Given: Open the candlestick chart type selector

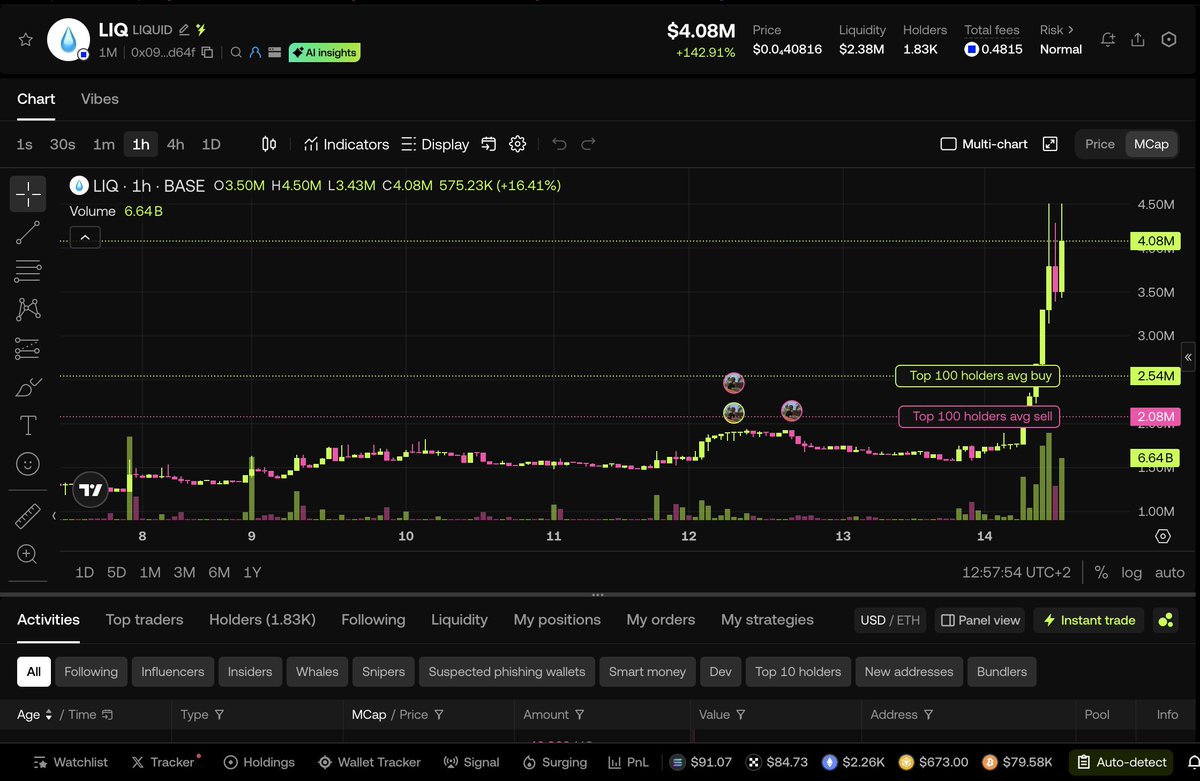Looking at the screenshot, I should coord(269,144).
